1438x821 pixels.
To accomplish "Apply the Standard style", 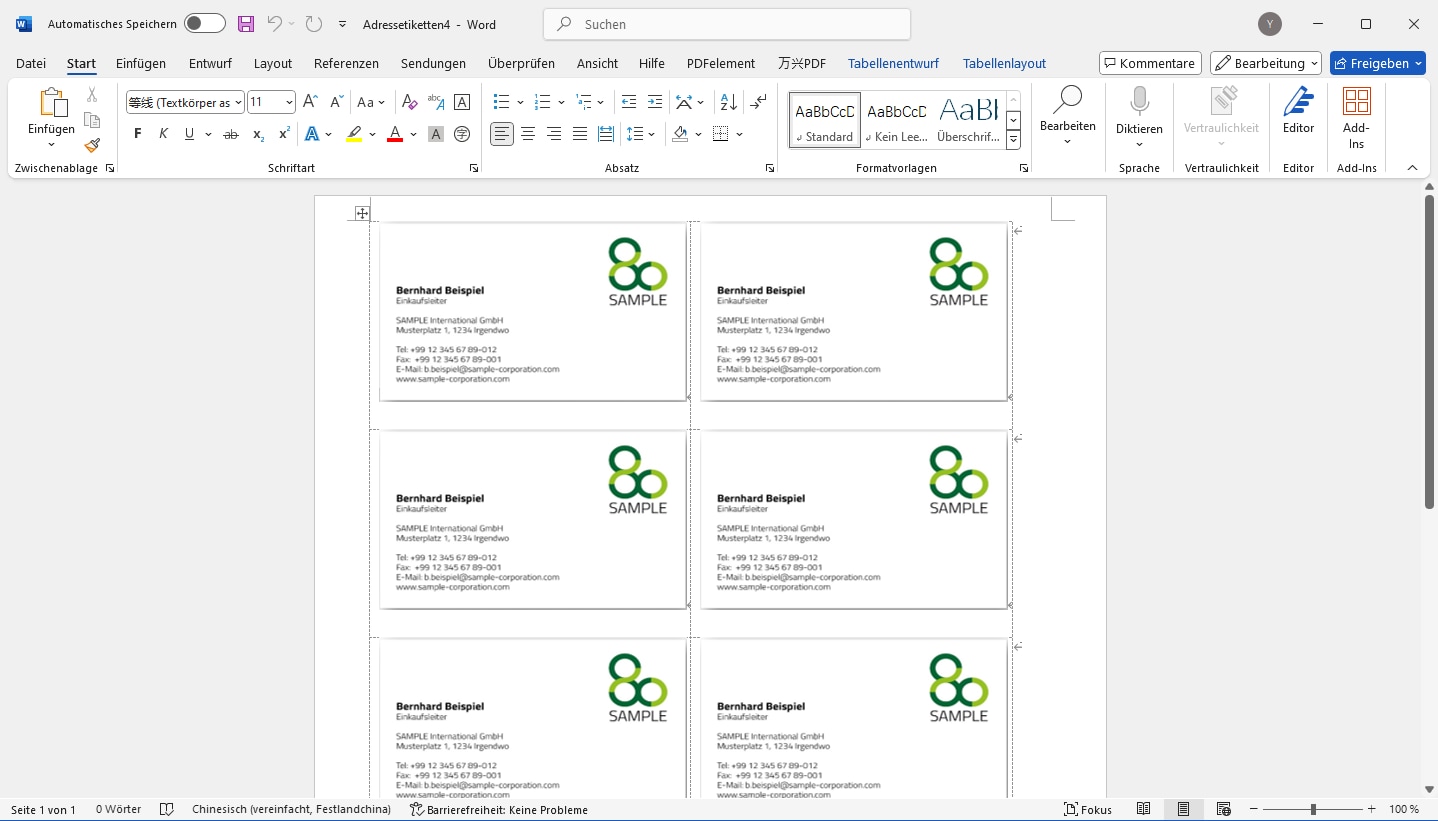I will tap(825, 120).
